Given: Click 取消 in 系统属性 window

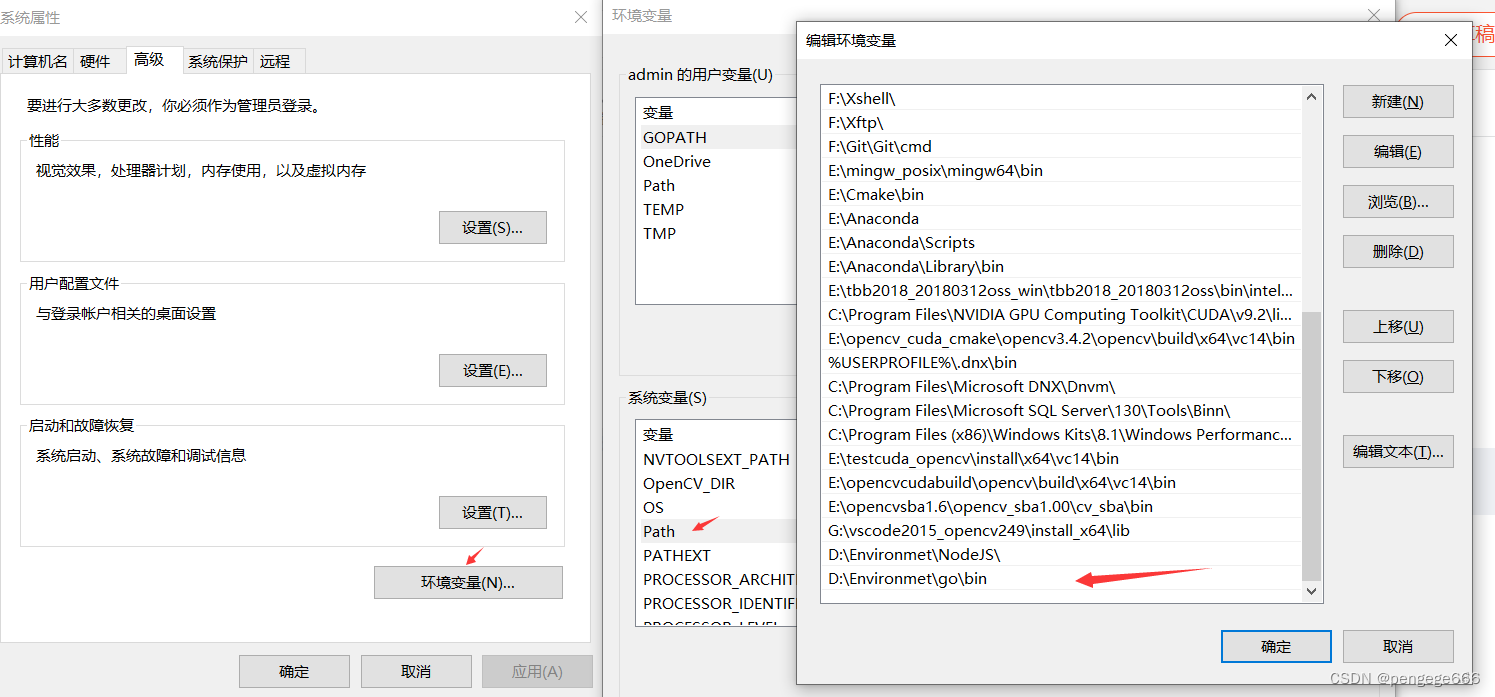Looking at the screenshot, I should pyautogui.click(x=416, y=671).
